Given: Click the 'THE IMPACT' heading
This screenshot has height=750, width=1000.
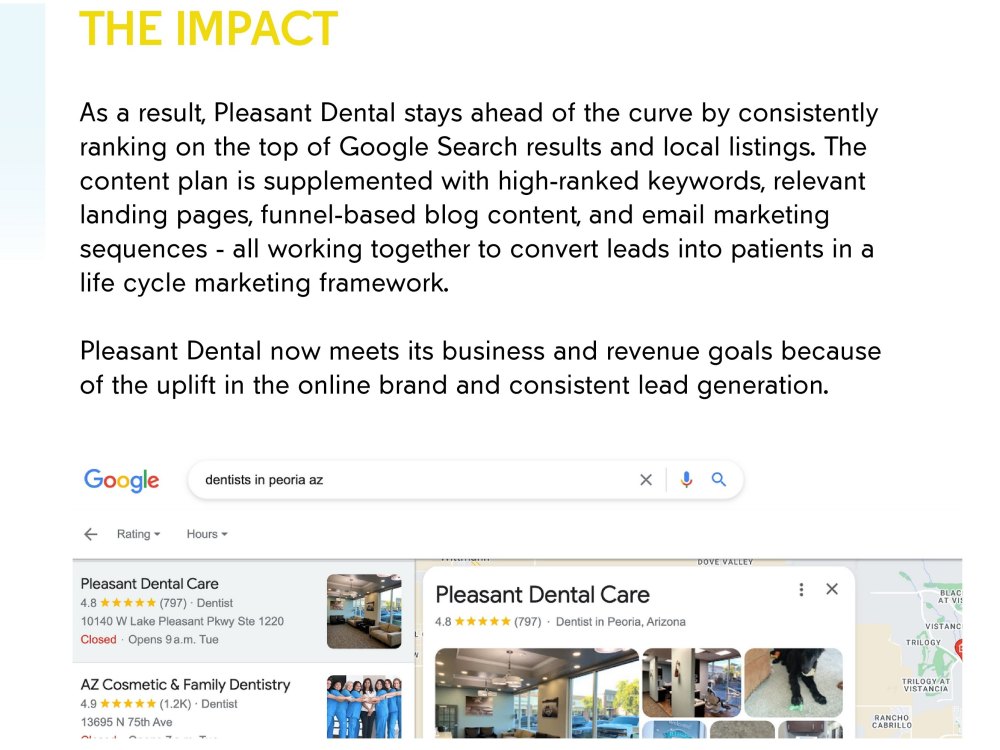Looking at the screenshot, I should pyautogui.click(x=209, y=29).
